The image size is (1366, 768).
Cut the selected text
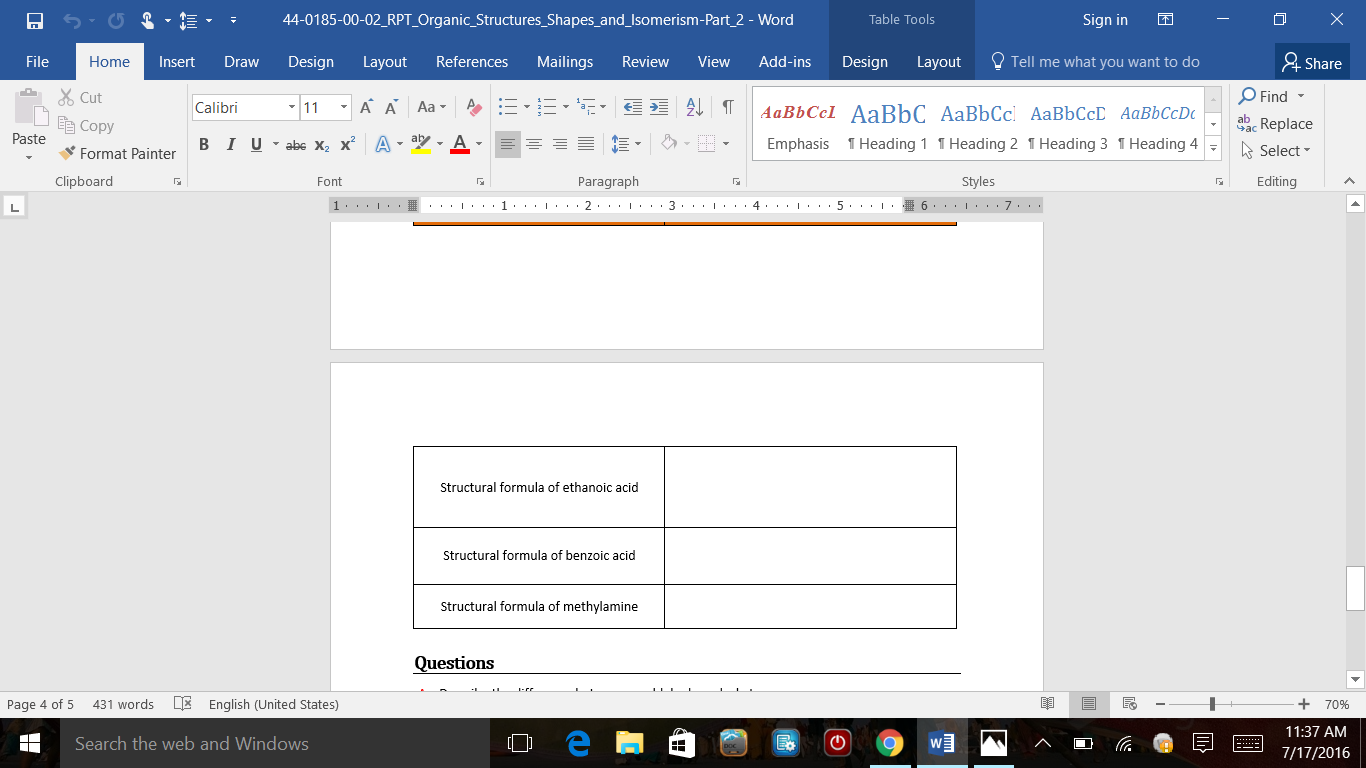[80, 97]
